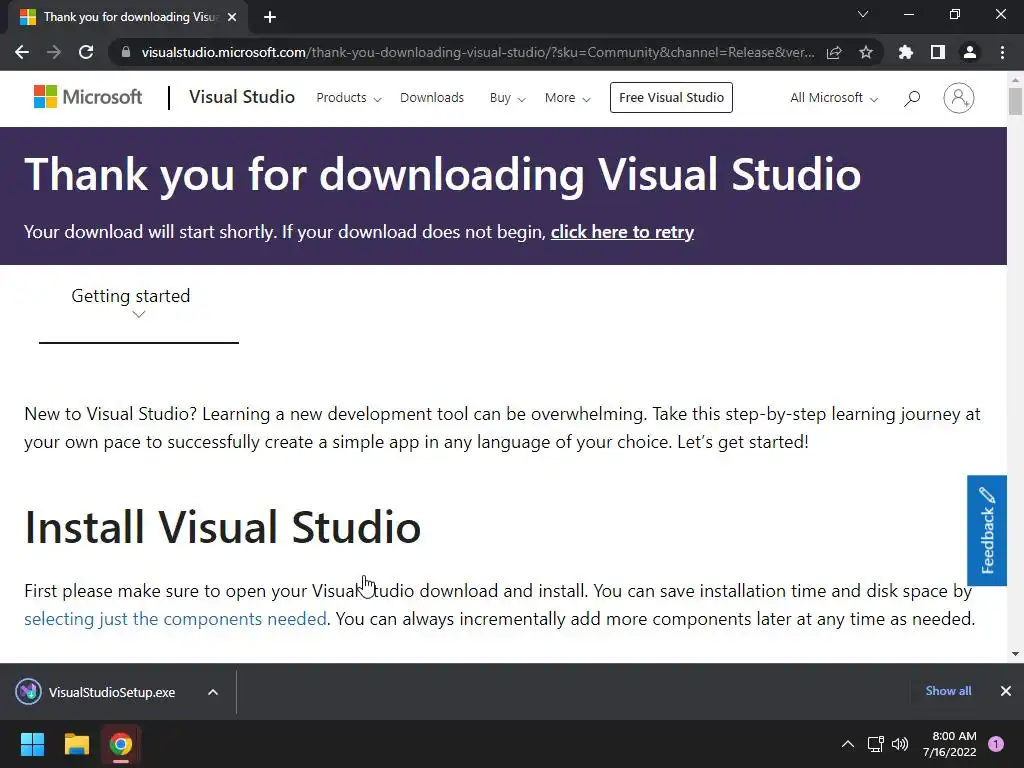Bookmark this page with the star icon
This screenshot has height=768, width=1024.
point(866,52)
